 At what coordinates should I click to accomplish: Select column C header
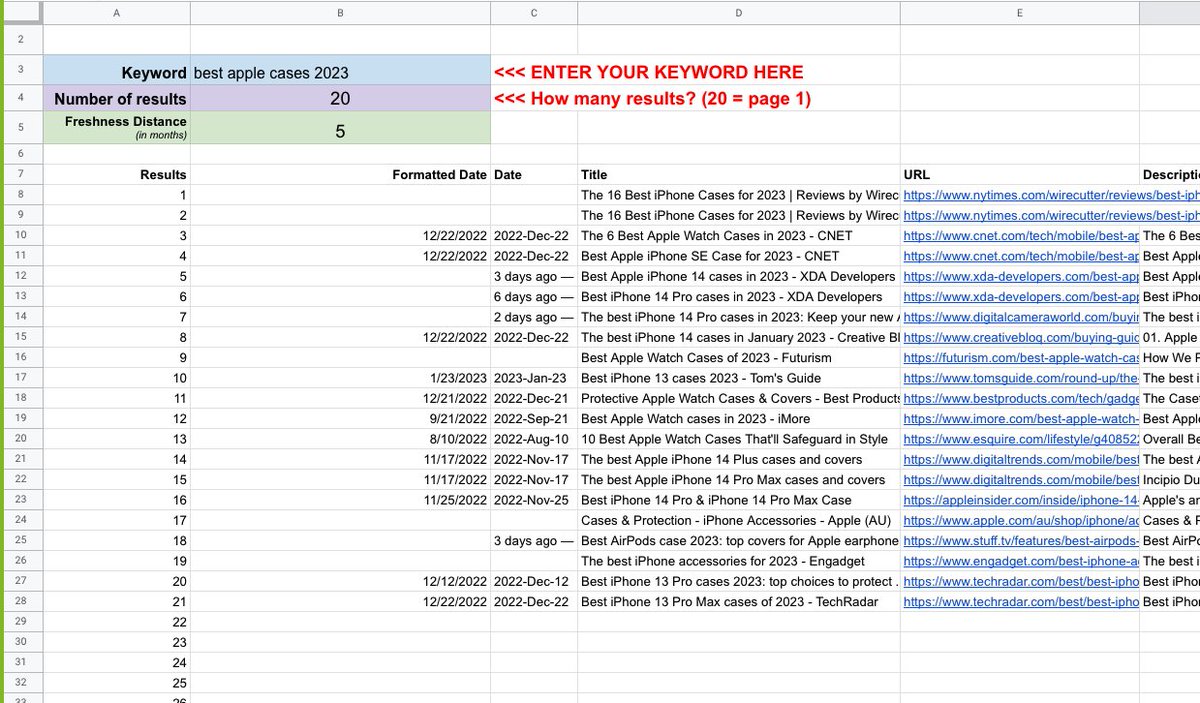(x=534, y=12)
